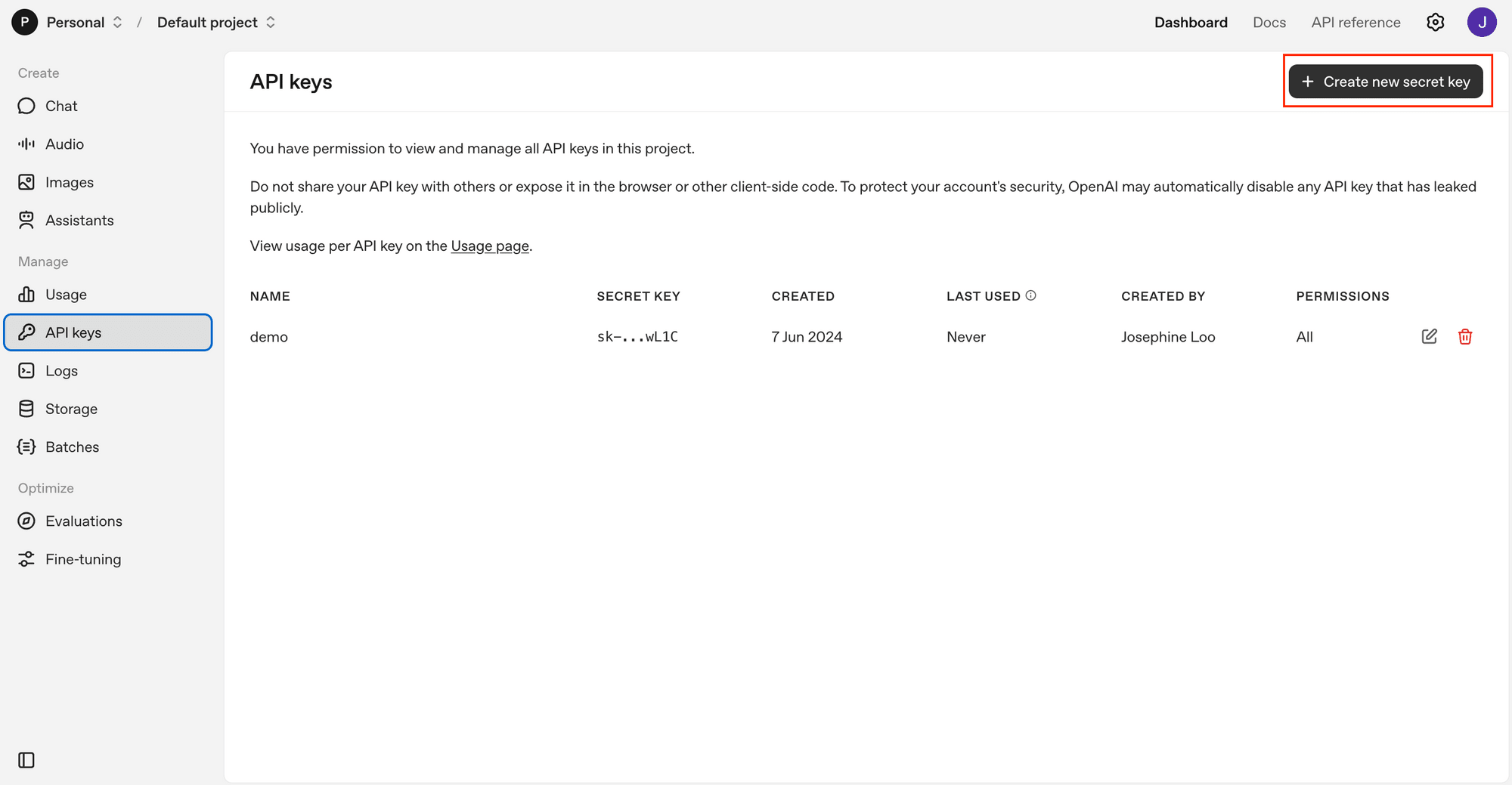Open API reference from top navigation
This screenshot has height=785, width=1512.
1356,23
